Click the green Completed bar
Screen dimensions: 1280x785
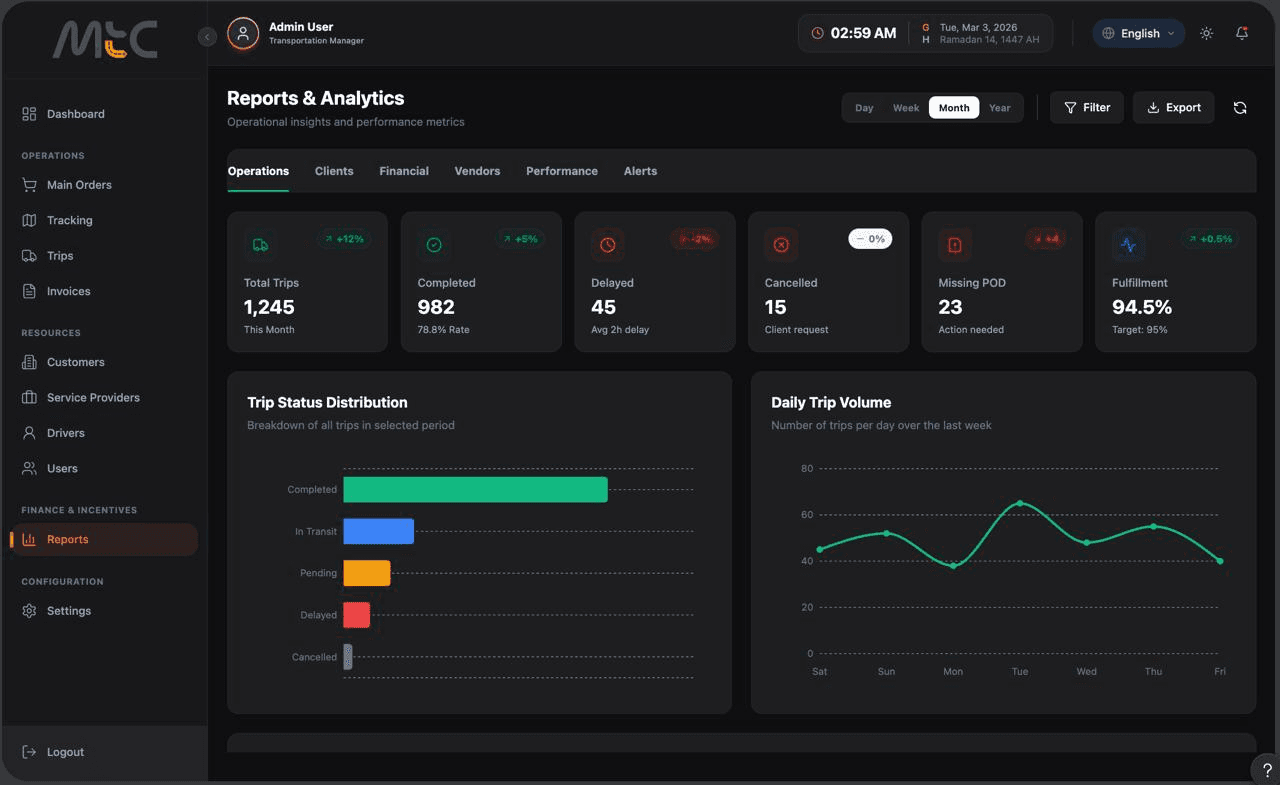tap(475, 489)
